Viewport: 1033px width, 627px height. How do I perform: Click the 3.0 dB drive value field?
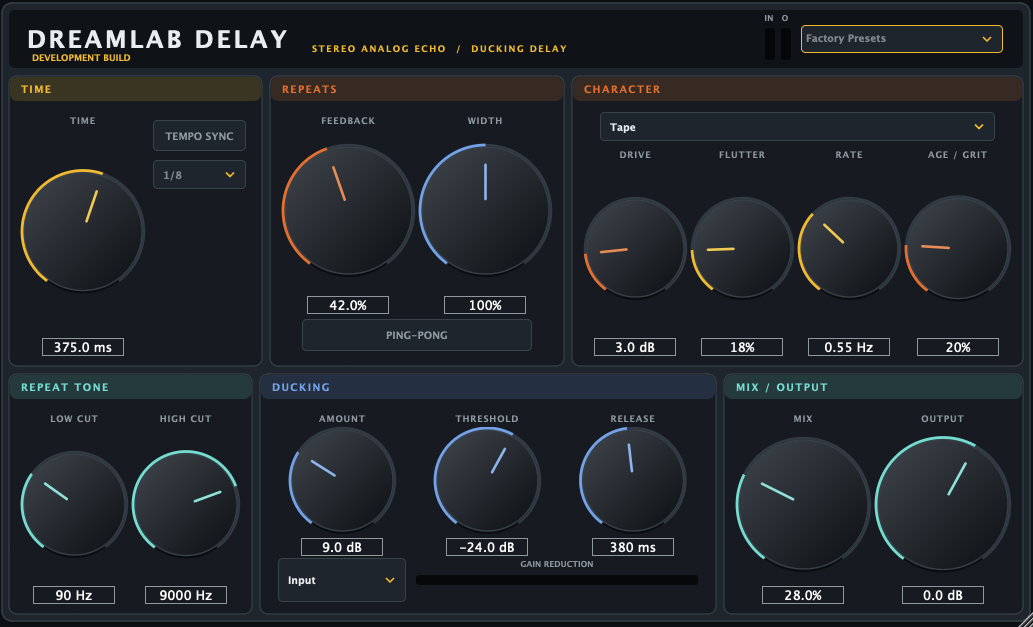coord(635,347)
